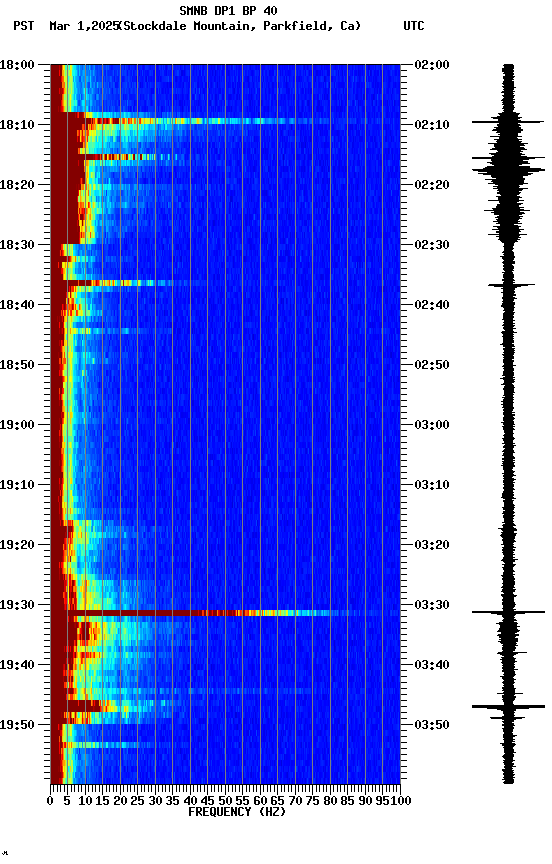
Task: Click the '02:20' UTC time label
Action: tap(432, 185)
